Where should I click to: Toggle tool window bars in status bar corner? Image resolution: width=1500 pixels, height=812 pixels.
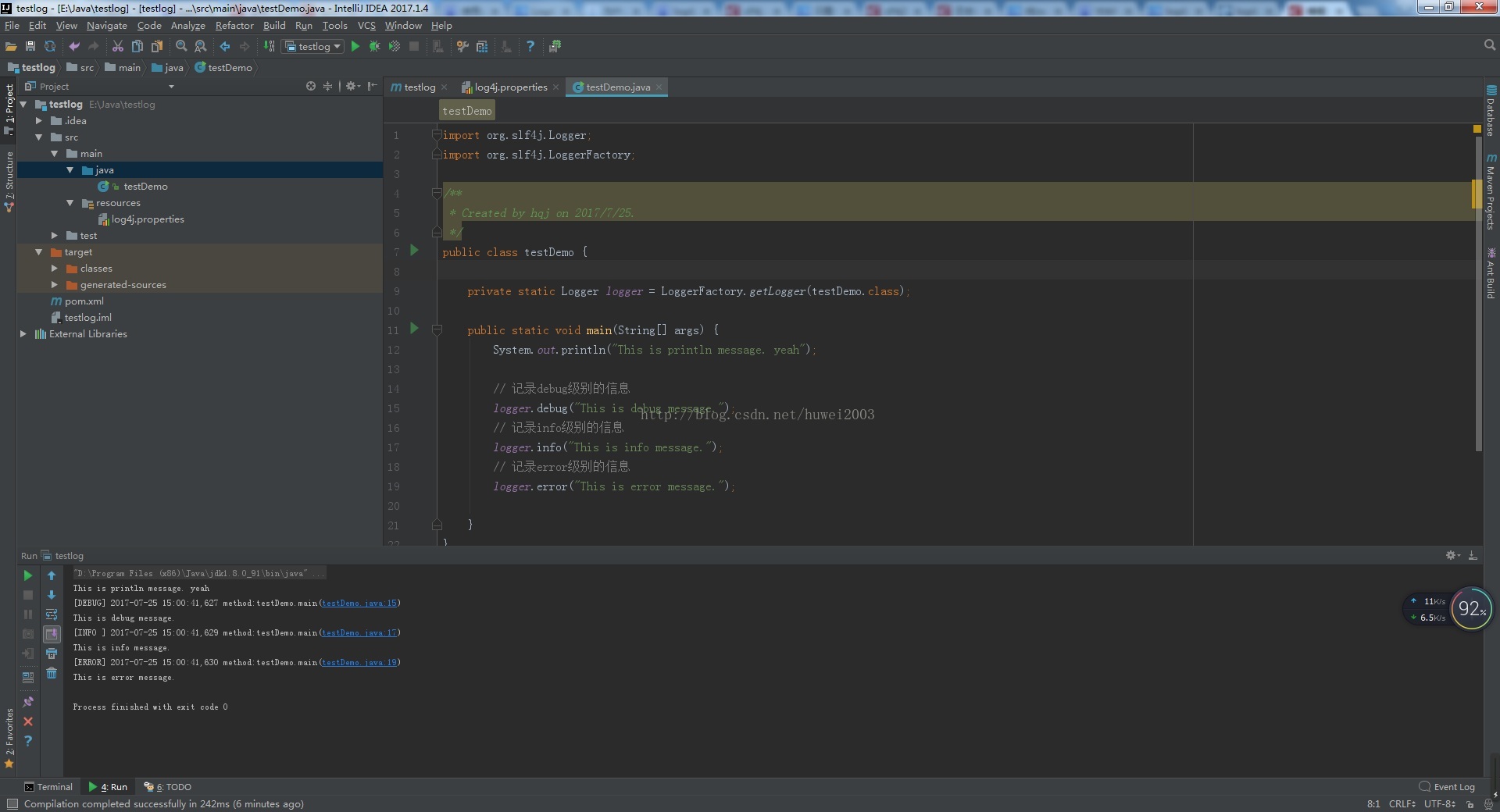click(12, 804)
